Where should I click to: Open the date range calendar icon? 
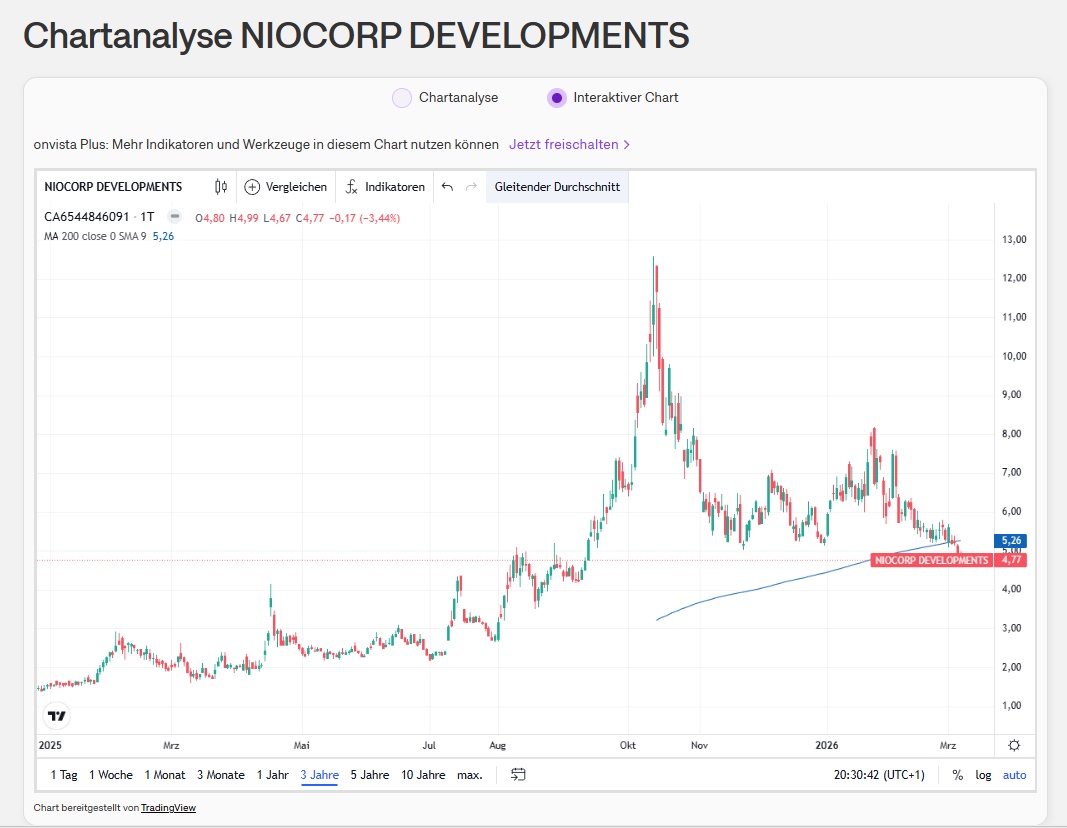(518, 774)
